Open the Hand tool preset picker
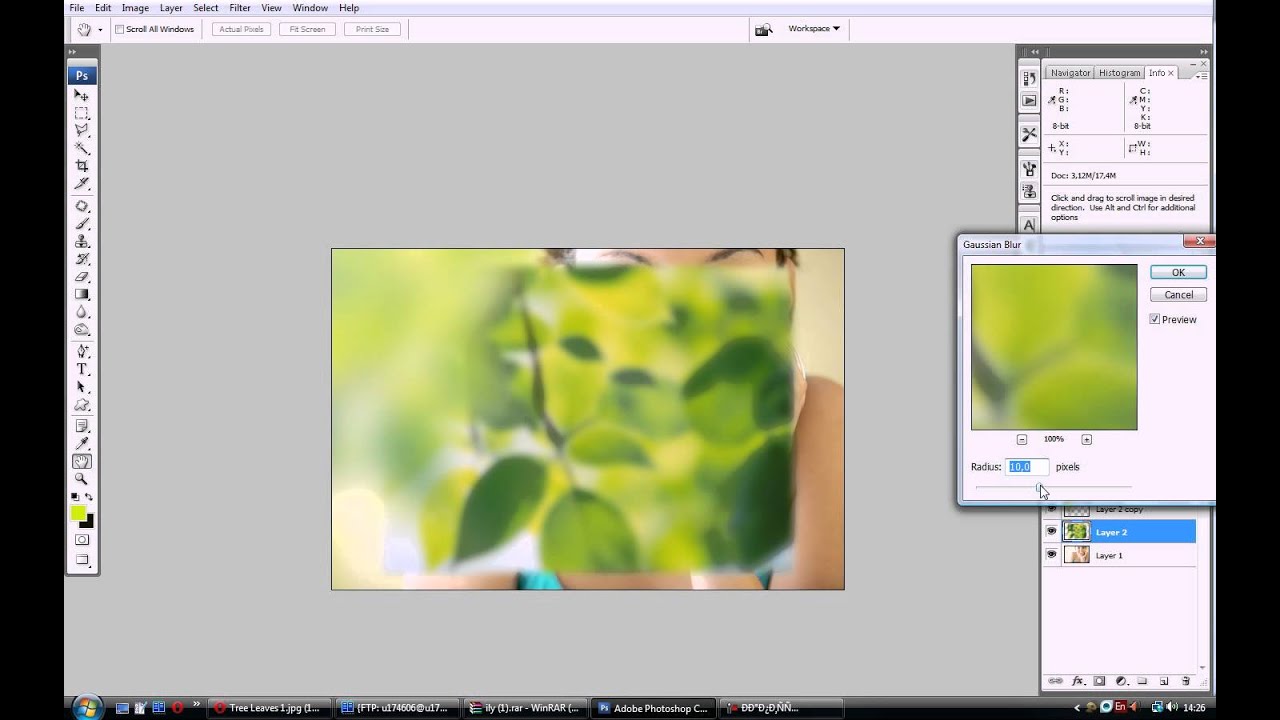This screenshot has height=720, width=1280. (x=100, y=29)
